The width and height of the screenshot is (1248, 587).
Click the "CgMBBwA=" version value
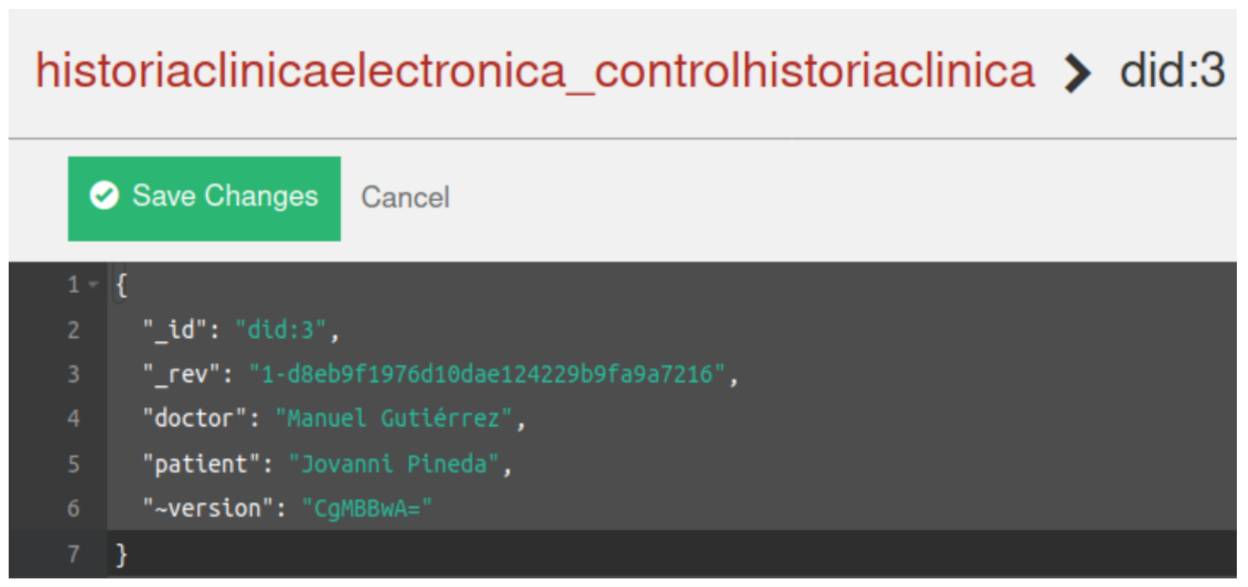point(368,509)
